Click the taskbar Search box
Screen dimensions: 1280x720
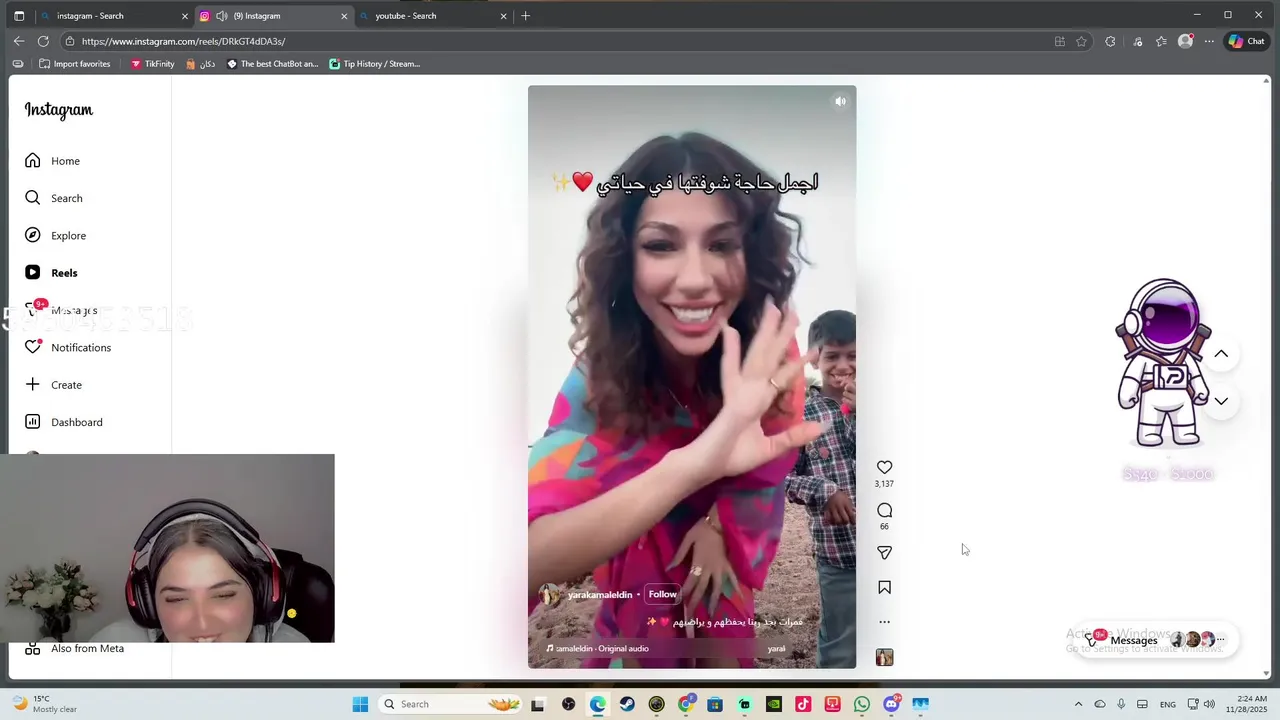pos(452,704)
